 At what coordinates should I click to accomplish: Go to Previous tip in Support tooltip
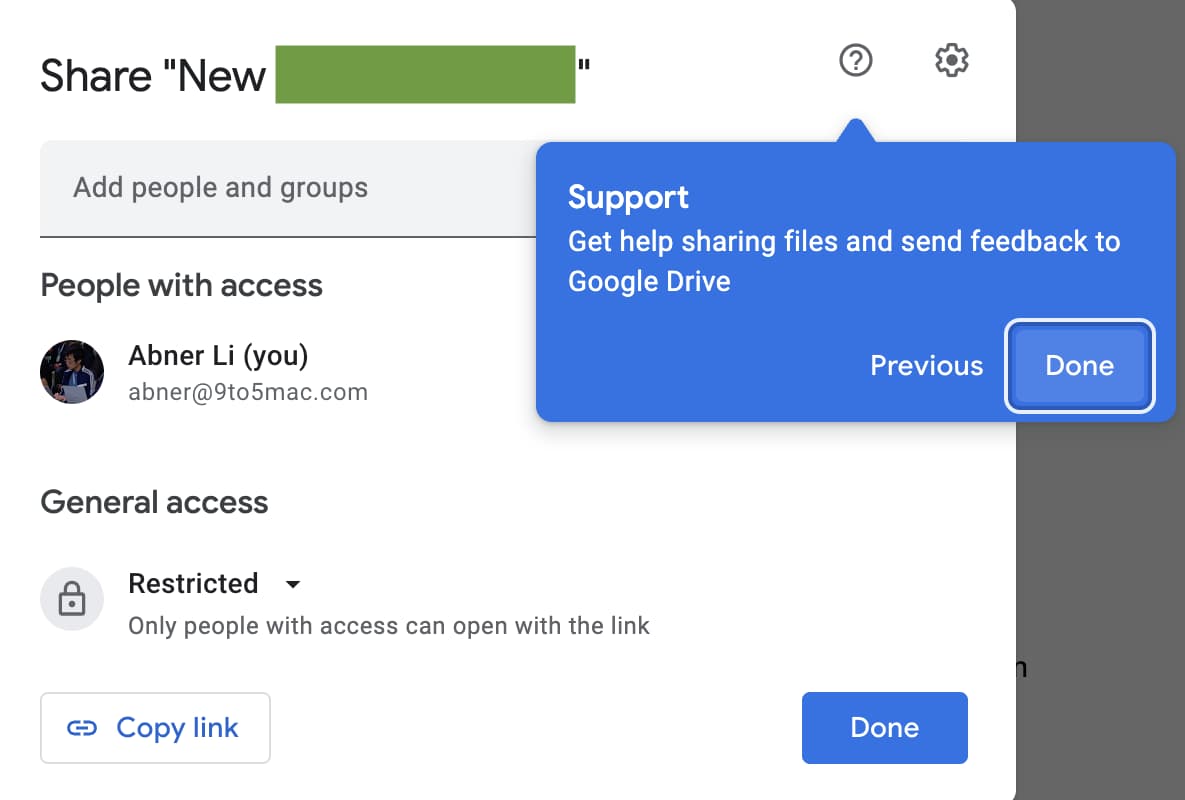[926, 366]
